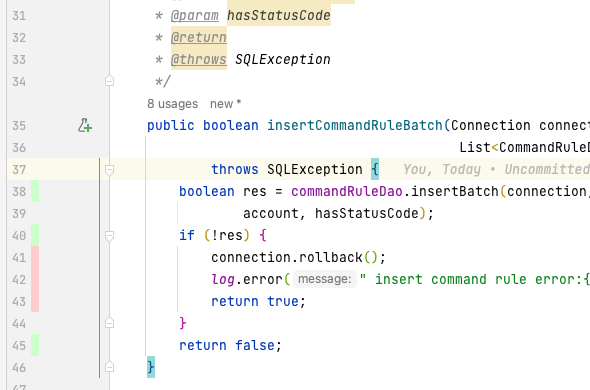This screenshot has height=390, width=590.
Task: Collapse the if block fold at line 40
Action: point(109,236)
